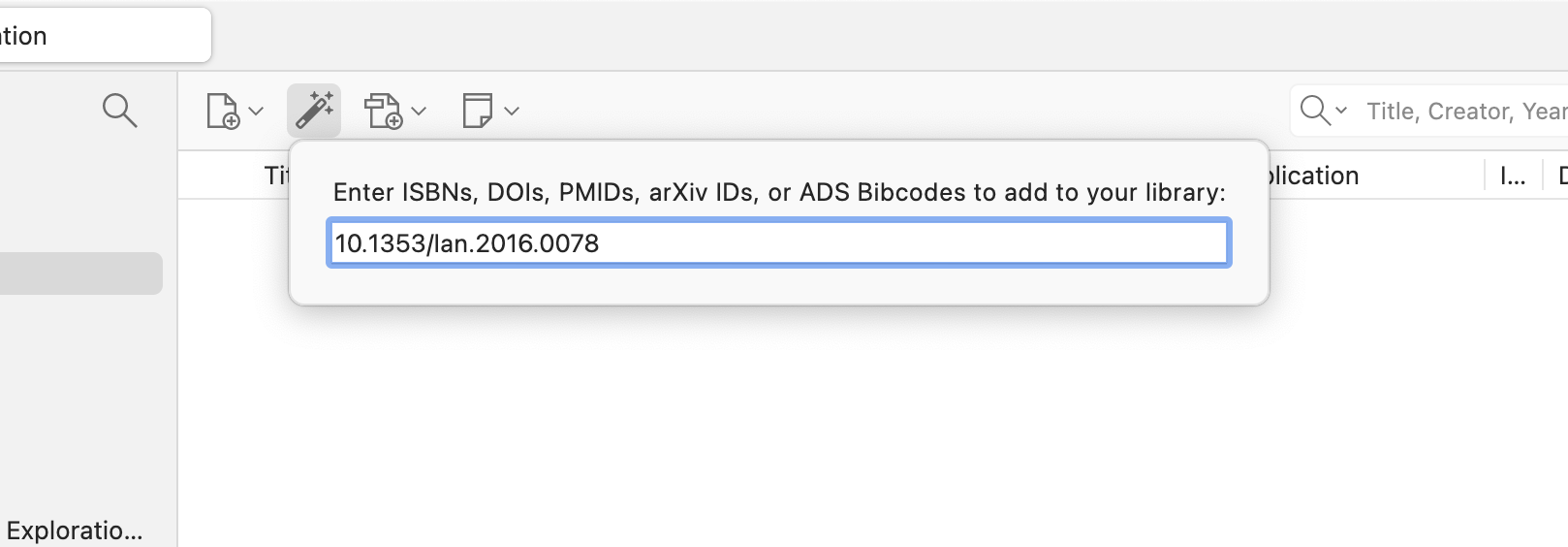
Task: Select the tab ending in "tion"
Action: click(97, 36)
